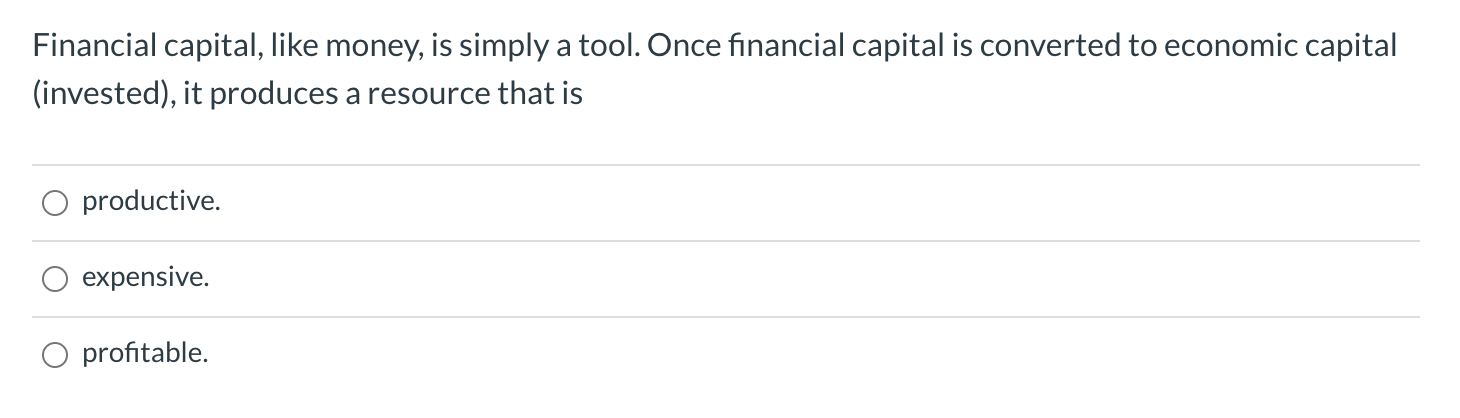Click the divider between expensive and profitable
This screenshot has height=418, width=1460.
coord(726,317)
